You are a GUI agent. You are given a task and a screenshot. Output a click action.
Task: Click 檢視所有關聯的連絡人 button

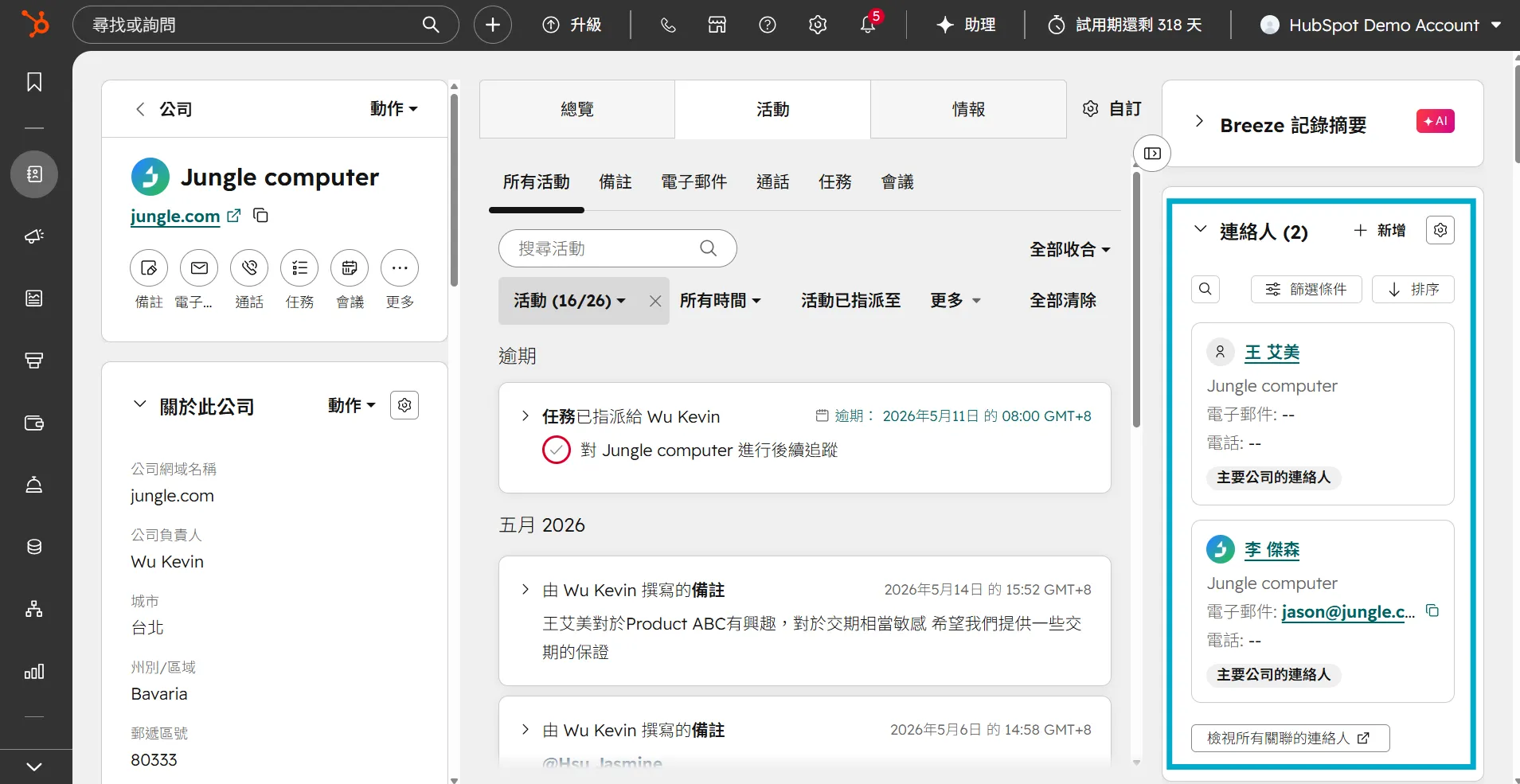pos(1290,738)
